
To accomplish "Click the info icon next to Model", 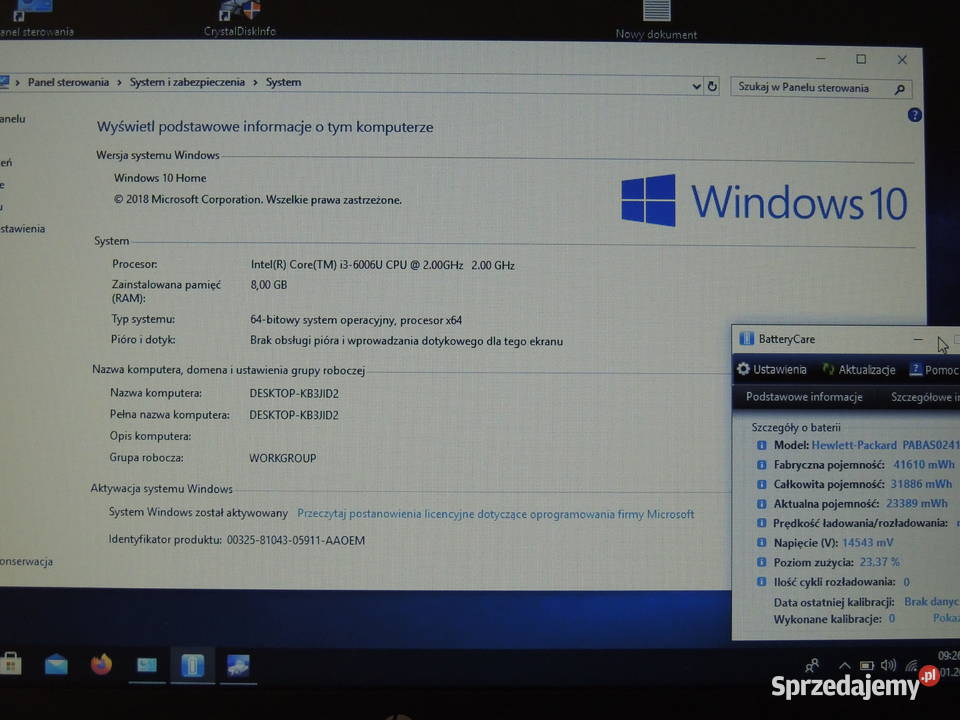I will pyautogui.click(x=762, y=445).
